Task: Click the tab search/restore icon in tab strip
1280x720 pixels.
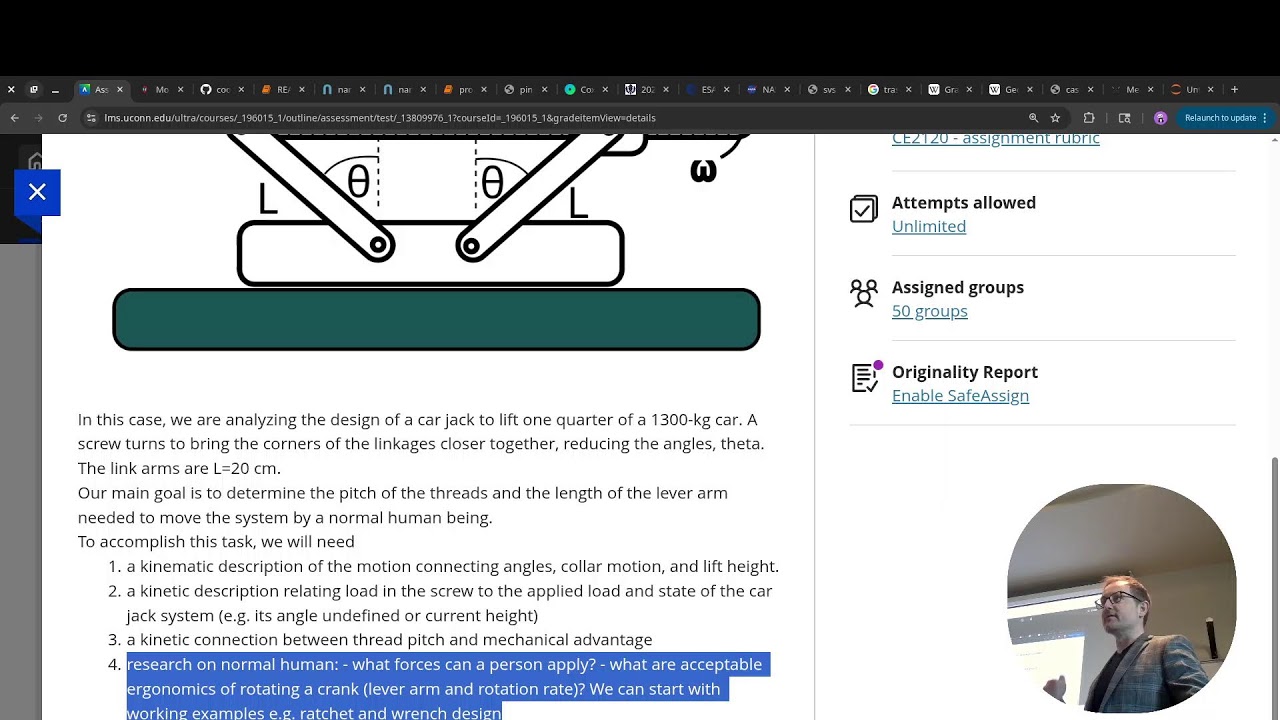Action: pos(33,89)
